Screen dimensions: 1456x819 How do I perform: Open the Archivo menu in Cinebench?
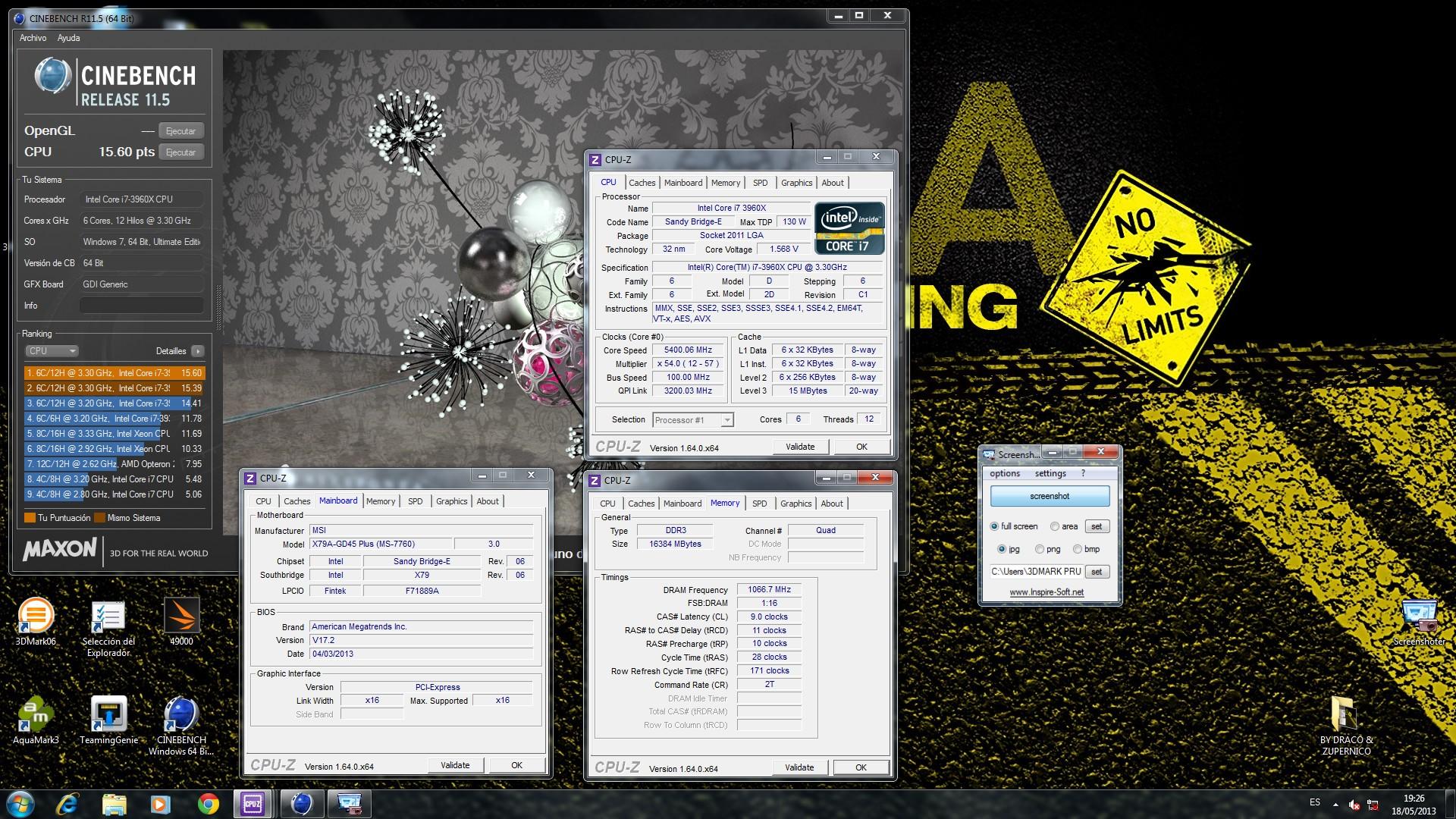[x=33, y=38]
